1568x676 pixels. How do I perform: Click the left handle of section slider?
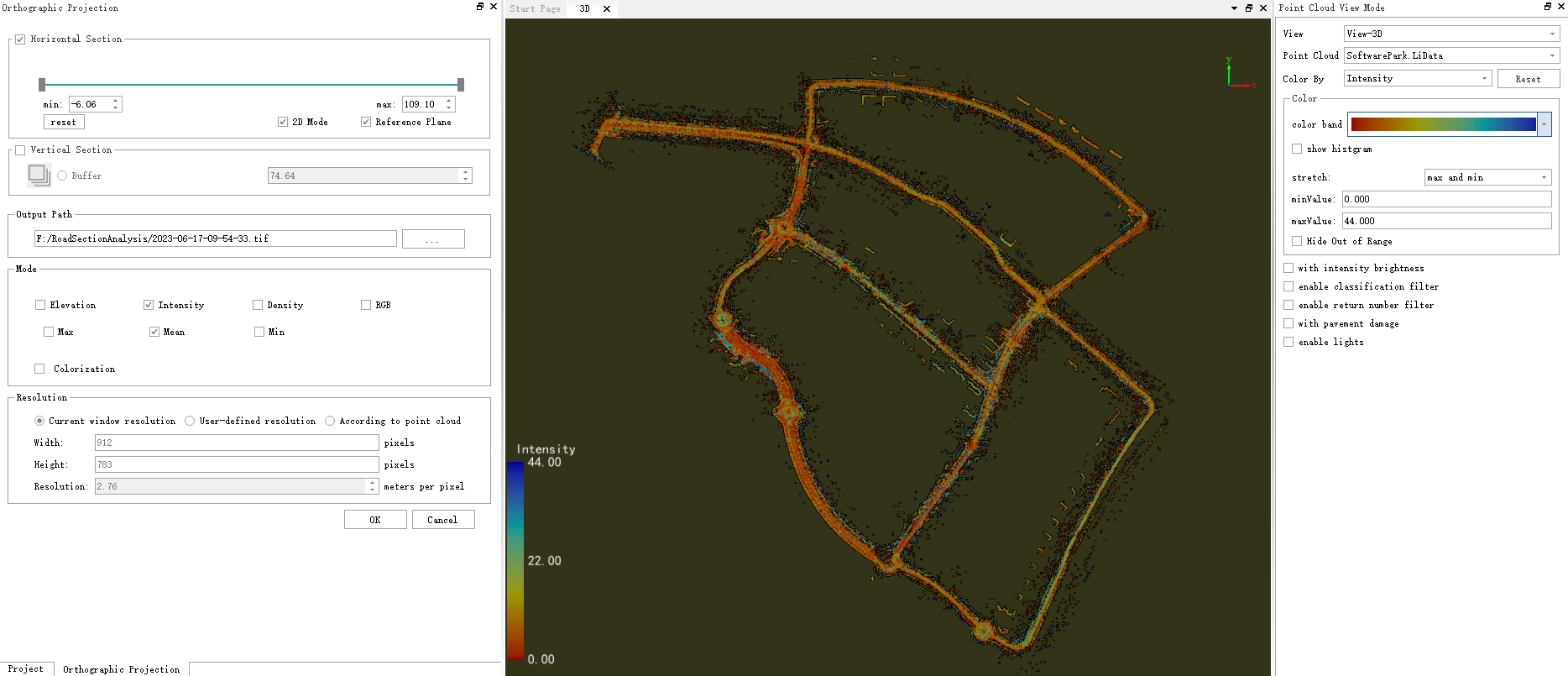click(x=42, y=84)
